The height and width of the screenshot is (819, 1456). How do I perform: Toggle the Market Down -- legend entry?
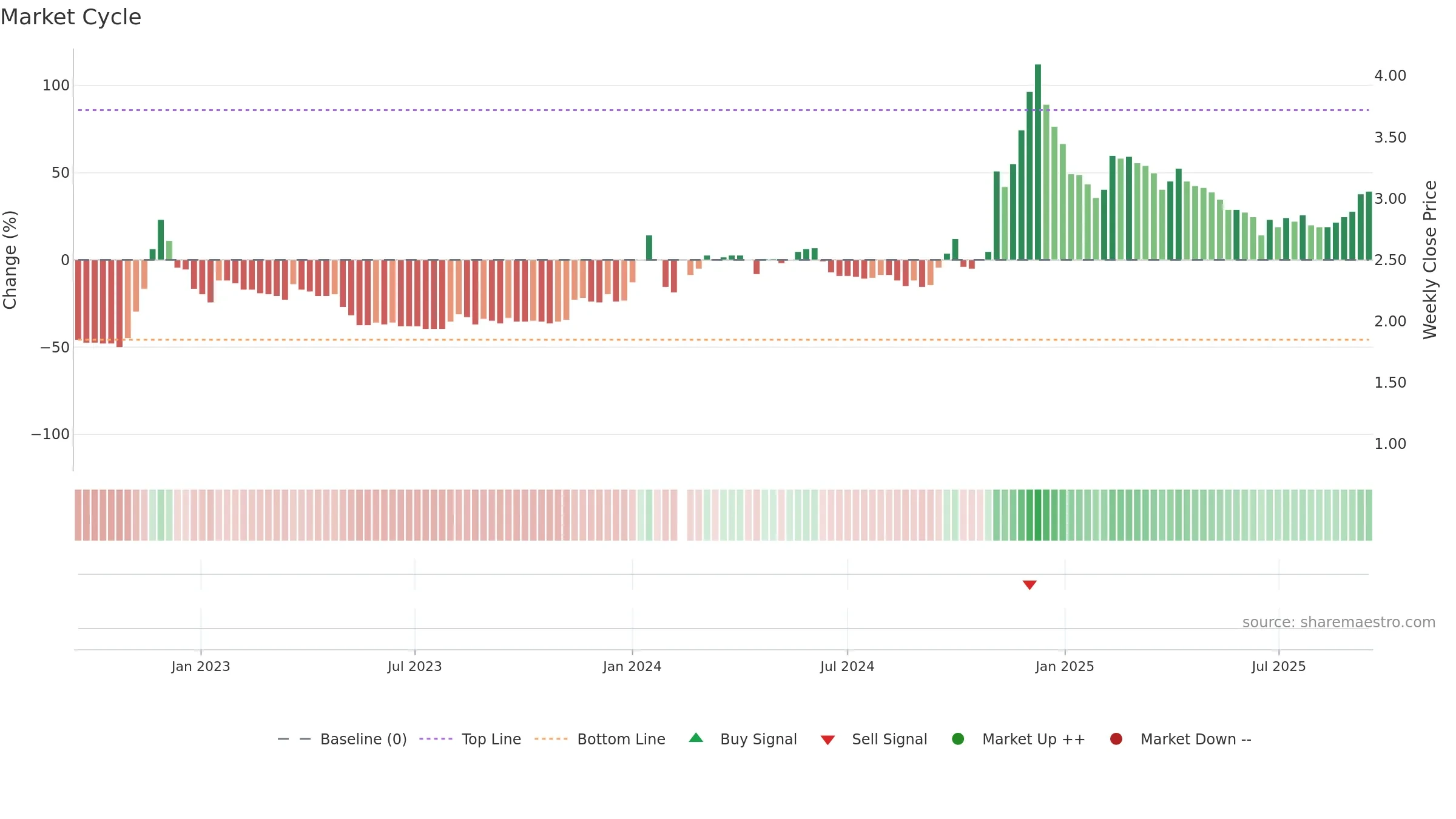(x=1181, y=739)
